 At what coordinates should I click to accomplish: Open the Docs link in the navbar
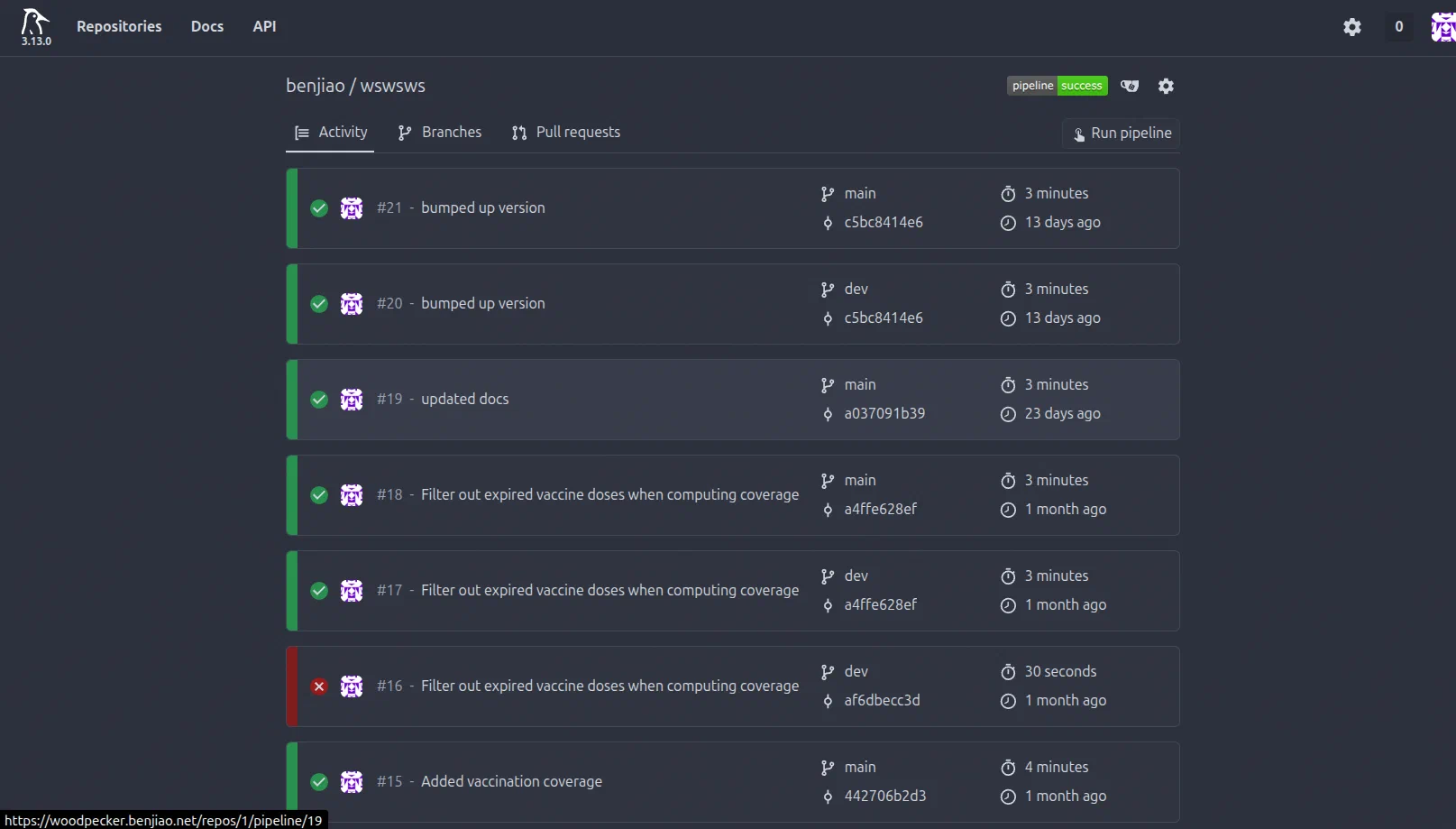coord(206,27)
